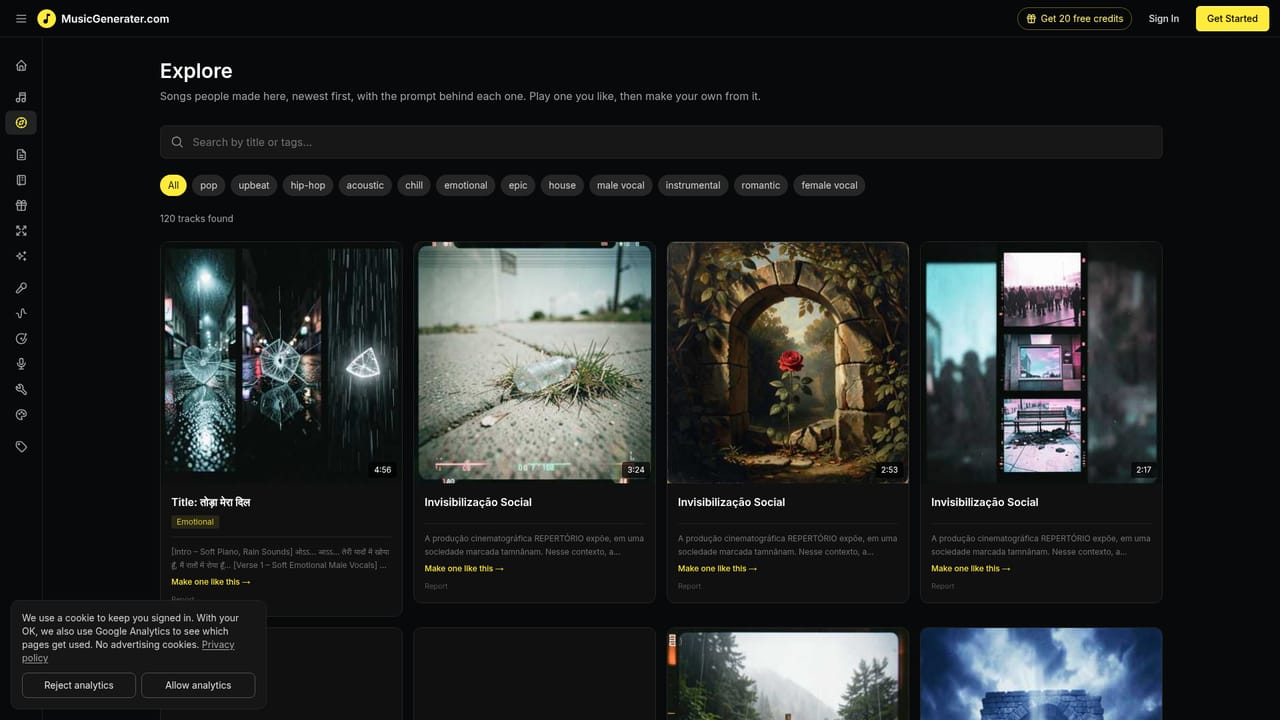Select the highlighted Explore compass icon

(x=21, y=123)
